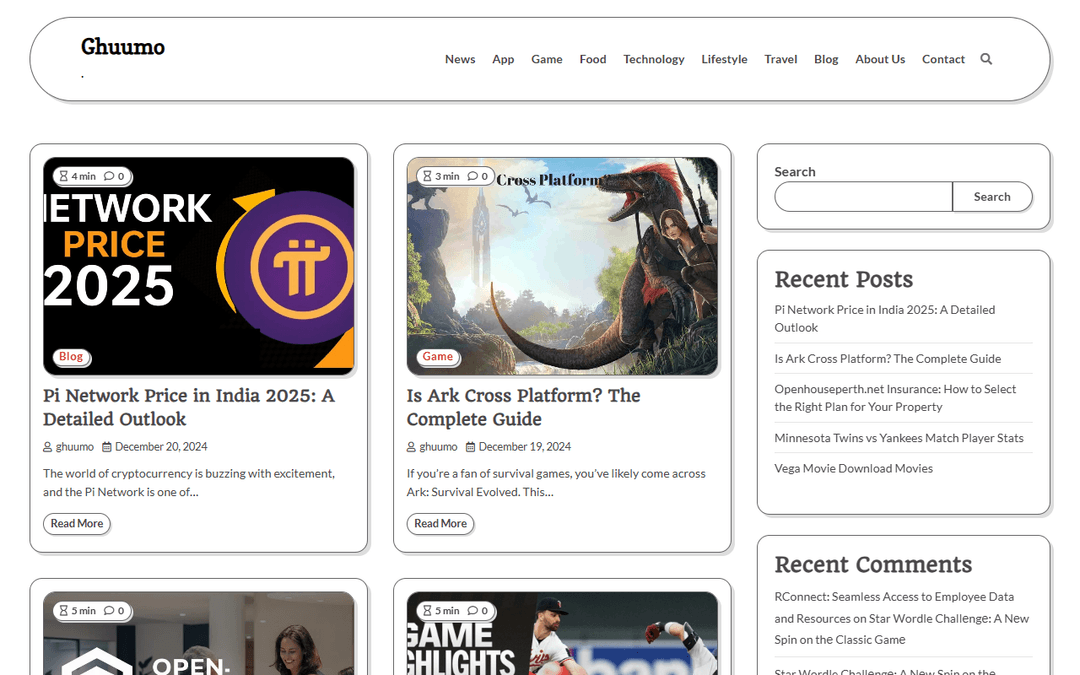The height and width of the screenshot is (675, 1080).
Task: Click the hourglass icon on the Openhouseperth 5 min badge
Action: 63,611
